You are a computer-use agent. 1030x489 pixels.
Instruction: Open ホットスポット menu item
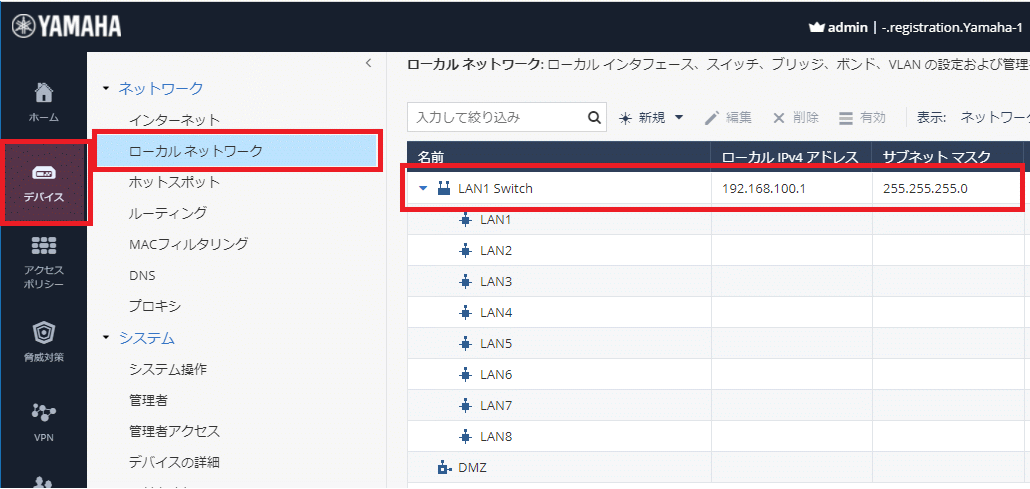pyautogui.click(x=174, y=182)
